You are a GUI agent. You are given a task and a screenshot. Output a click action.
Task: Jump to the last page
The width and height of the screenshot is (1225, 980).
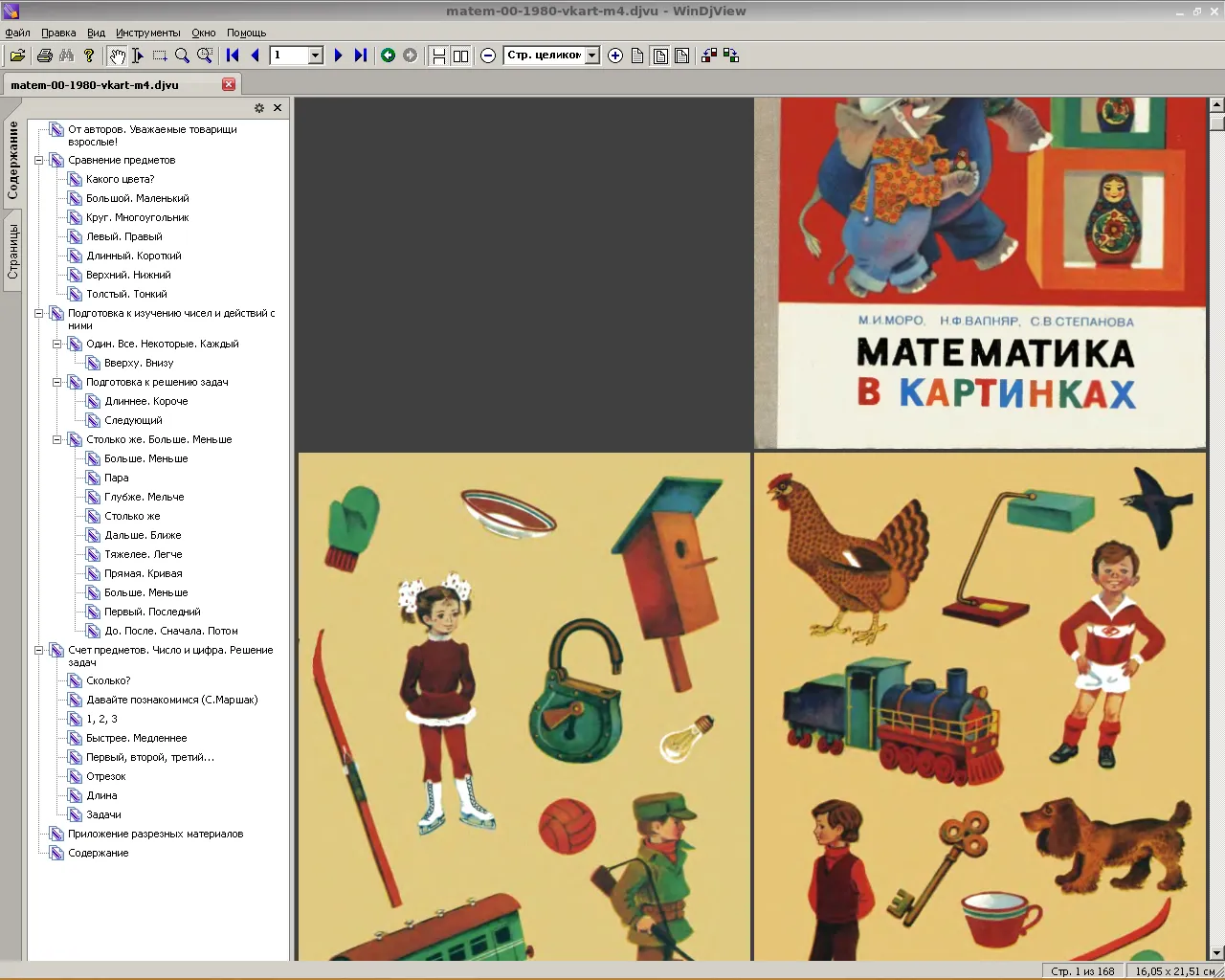(360, 56)
